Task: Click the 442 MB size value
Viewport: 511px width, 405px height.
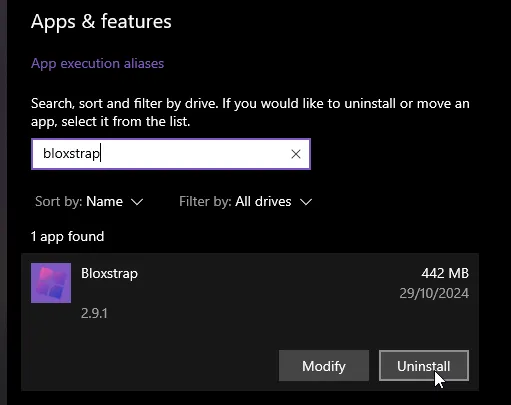Action: 445,273
